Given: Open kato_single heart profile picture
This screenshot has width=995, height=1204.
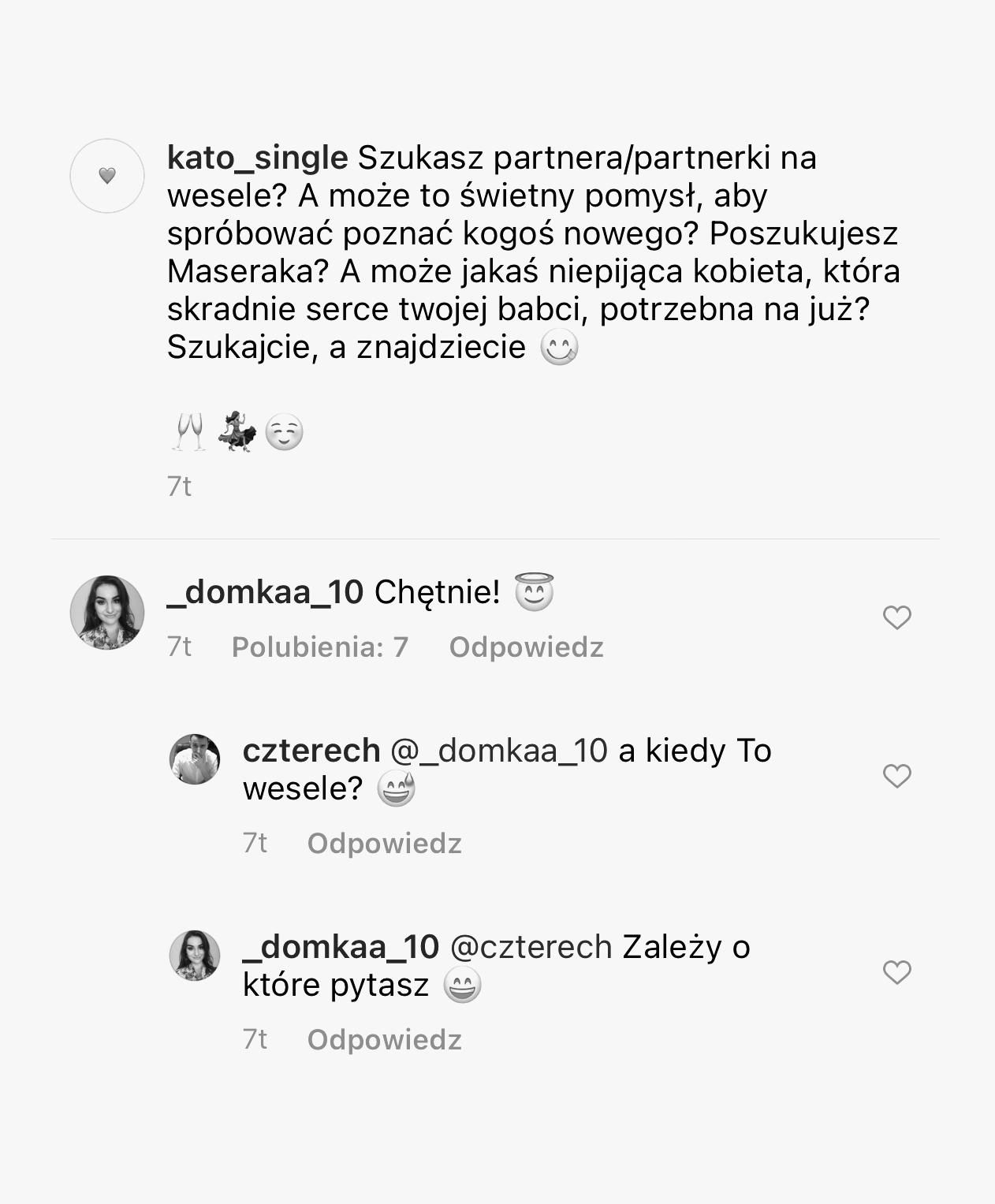Looking at the screenshot, I should [107, 176].
